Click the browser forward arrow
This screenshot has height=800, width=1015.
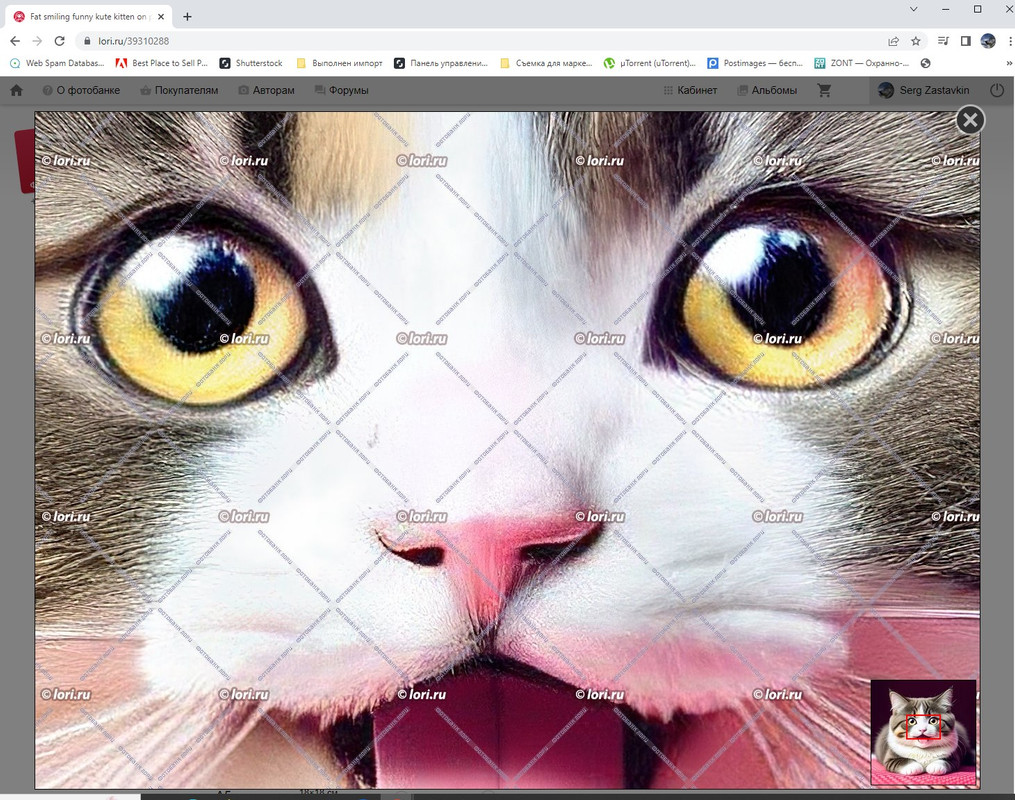coord(37,41)
